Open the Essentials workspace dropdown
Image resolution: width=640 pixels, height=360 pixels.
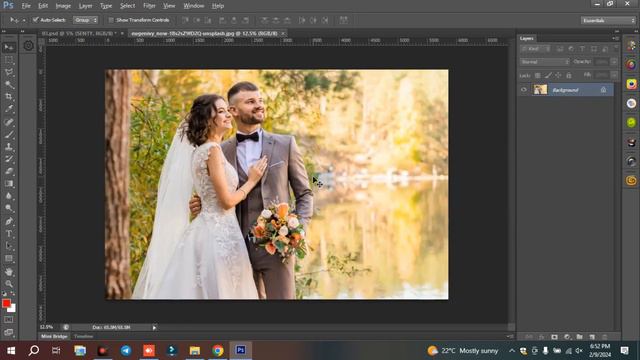tap(608, 20)
